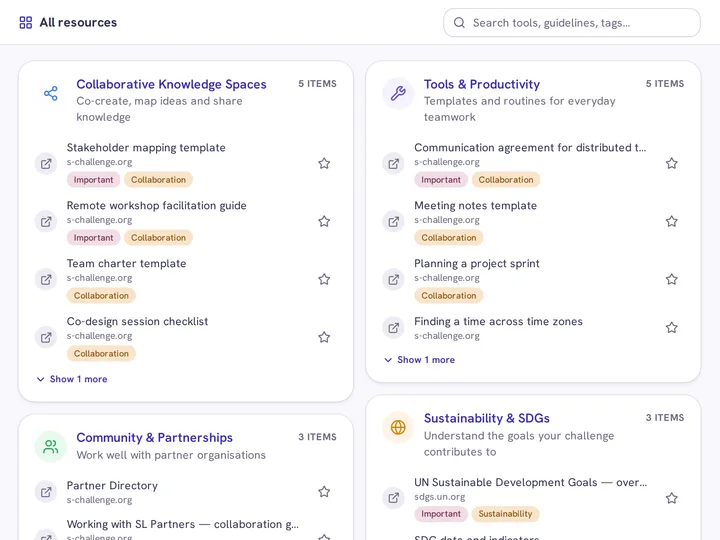The height and width of the screenshot is (540, 720).
Task: Open Team charter template link
Action: (x=126, y=263)
